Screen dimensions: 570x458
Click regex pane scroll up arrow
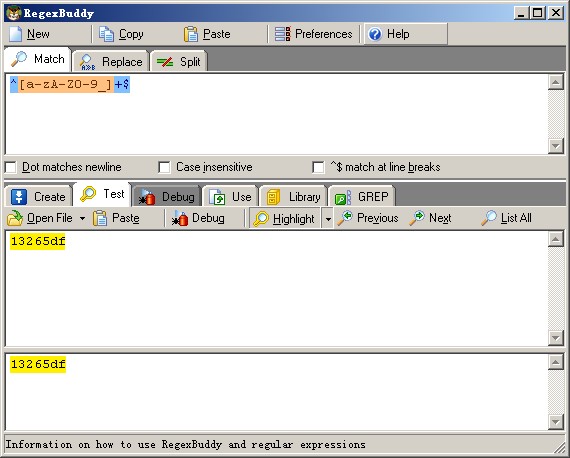click(555, 82)
